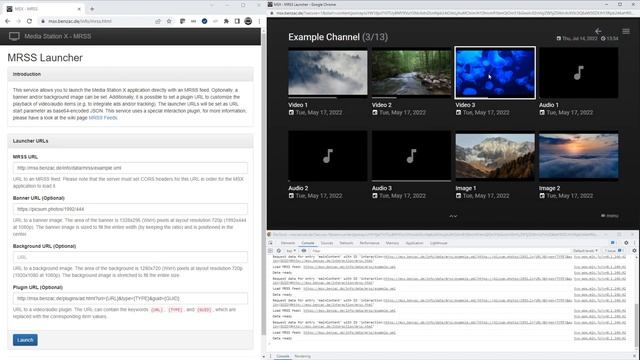Click the browser back arrow in left window
640x360 pixels.
8,21
